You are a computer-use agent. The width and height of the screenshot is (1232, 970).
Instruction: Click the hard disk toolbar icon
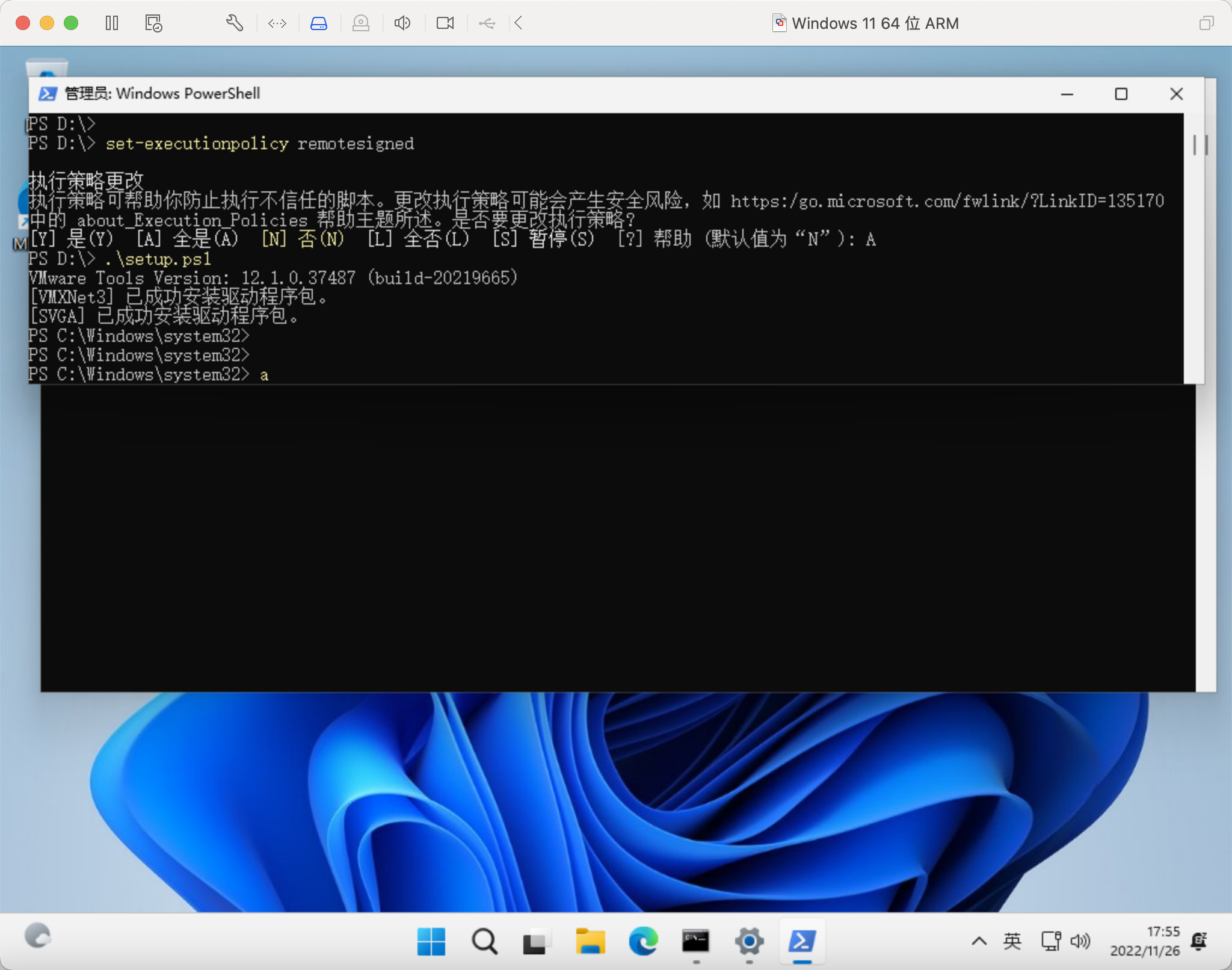click(x=318, y=23)
